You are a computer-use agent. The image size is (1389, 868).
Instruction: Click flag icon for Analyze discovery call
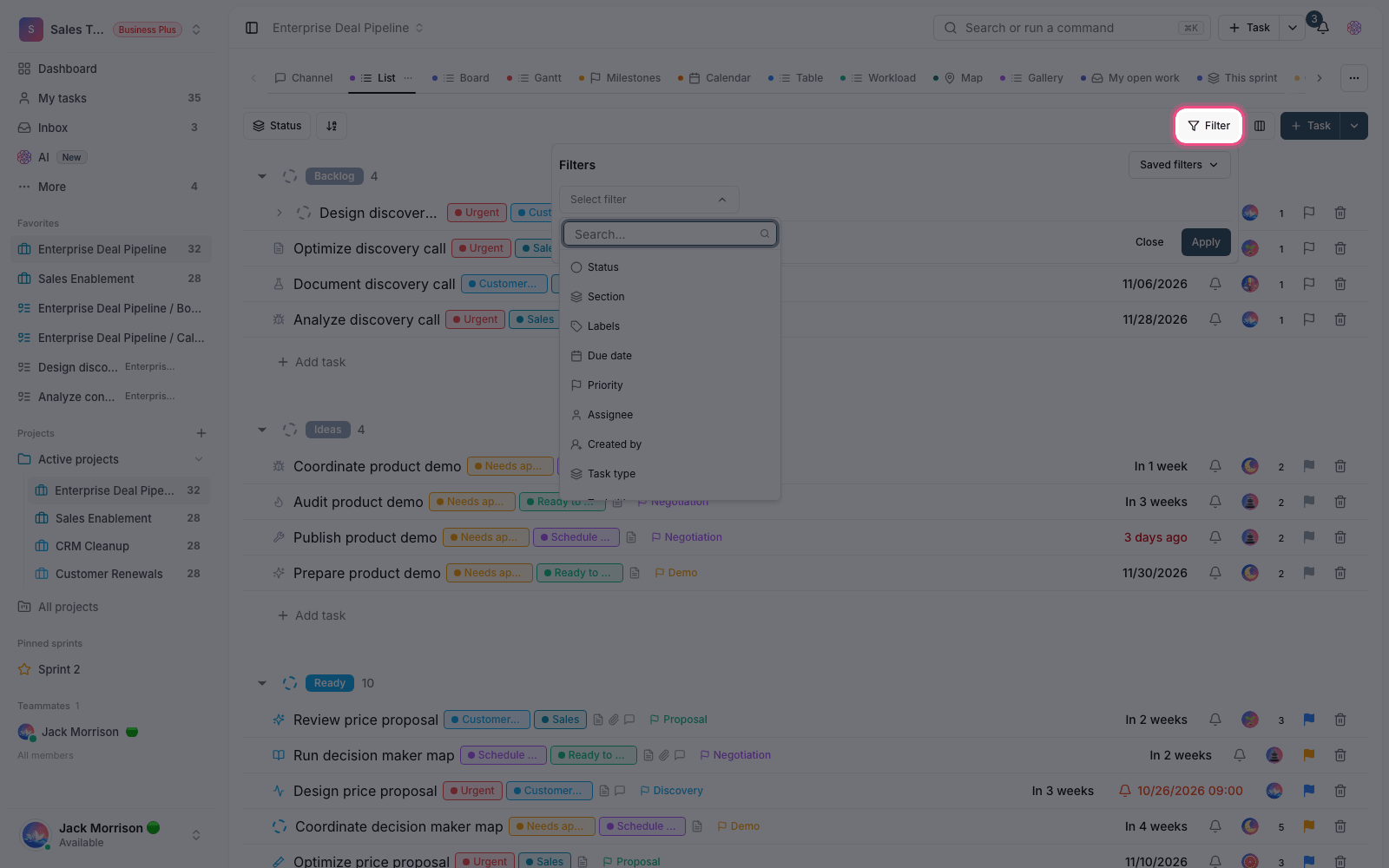tap(1309, 319)
